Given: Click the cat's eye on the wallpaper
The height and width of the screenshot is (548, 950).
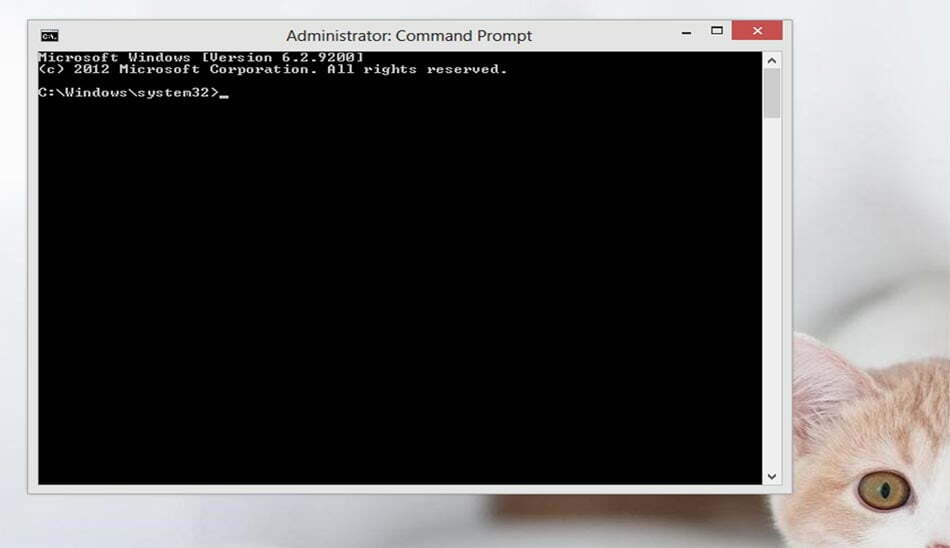Looking at the screenshot, I should click(x=884, y=490).
